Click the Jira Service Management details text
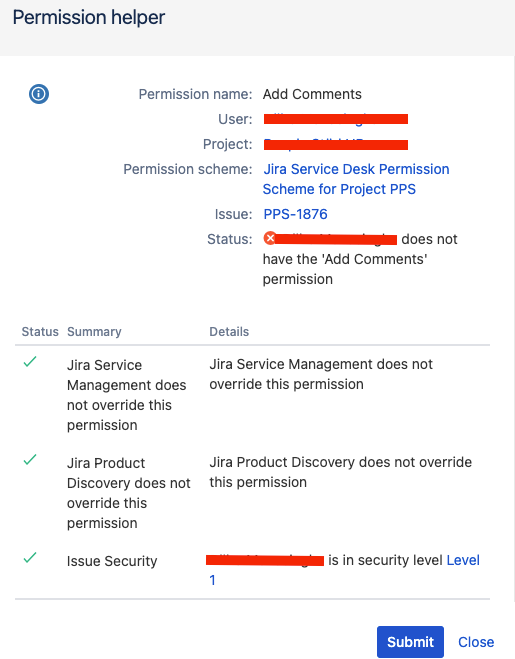The height and width of the screenshot is (659, 515). click(321, 374)
